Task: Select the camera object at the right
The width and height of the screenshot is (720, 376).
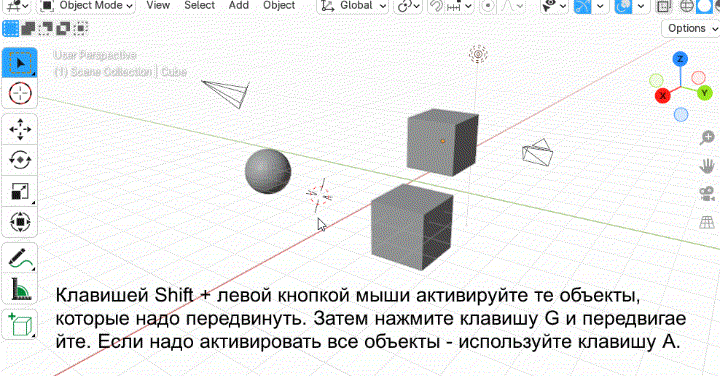Action: click(538, 153)
